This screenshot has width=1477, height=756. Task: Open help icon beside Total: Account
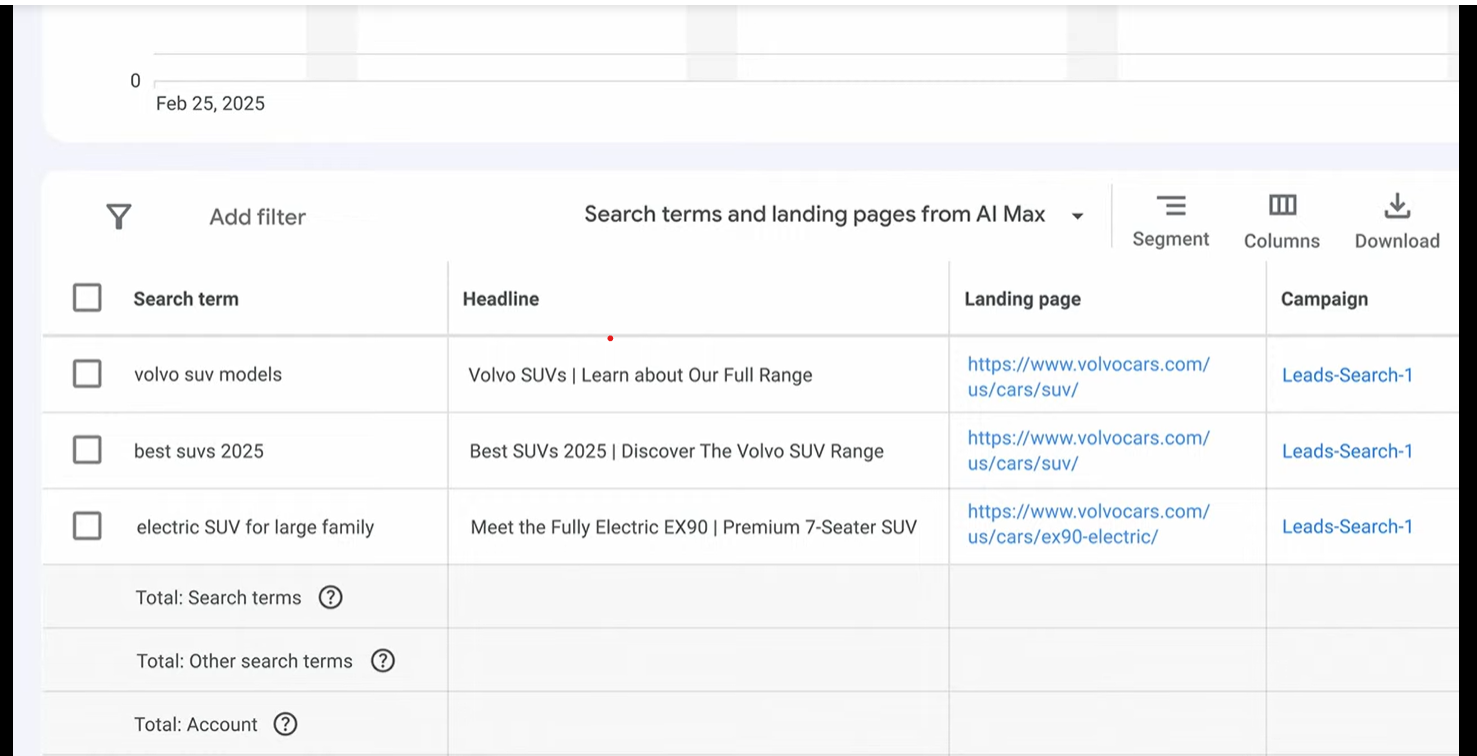285,724
